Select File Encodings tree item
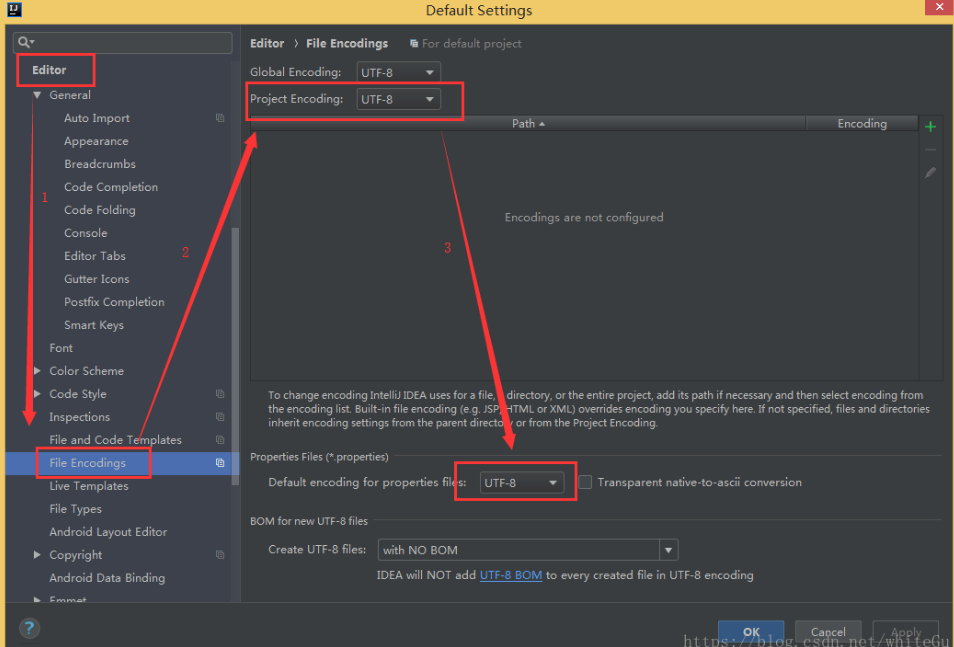Image resolution: width=954 pixels, height=647 pixels. pos(88,463)
